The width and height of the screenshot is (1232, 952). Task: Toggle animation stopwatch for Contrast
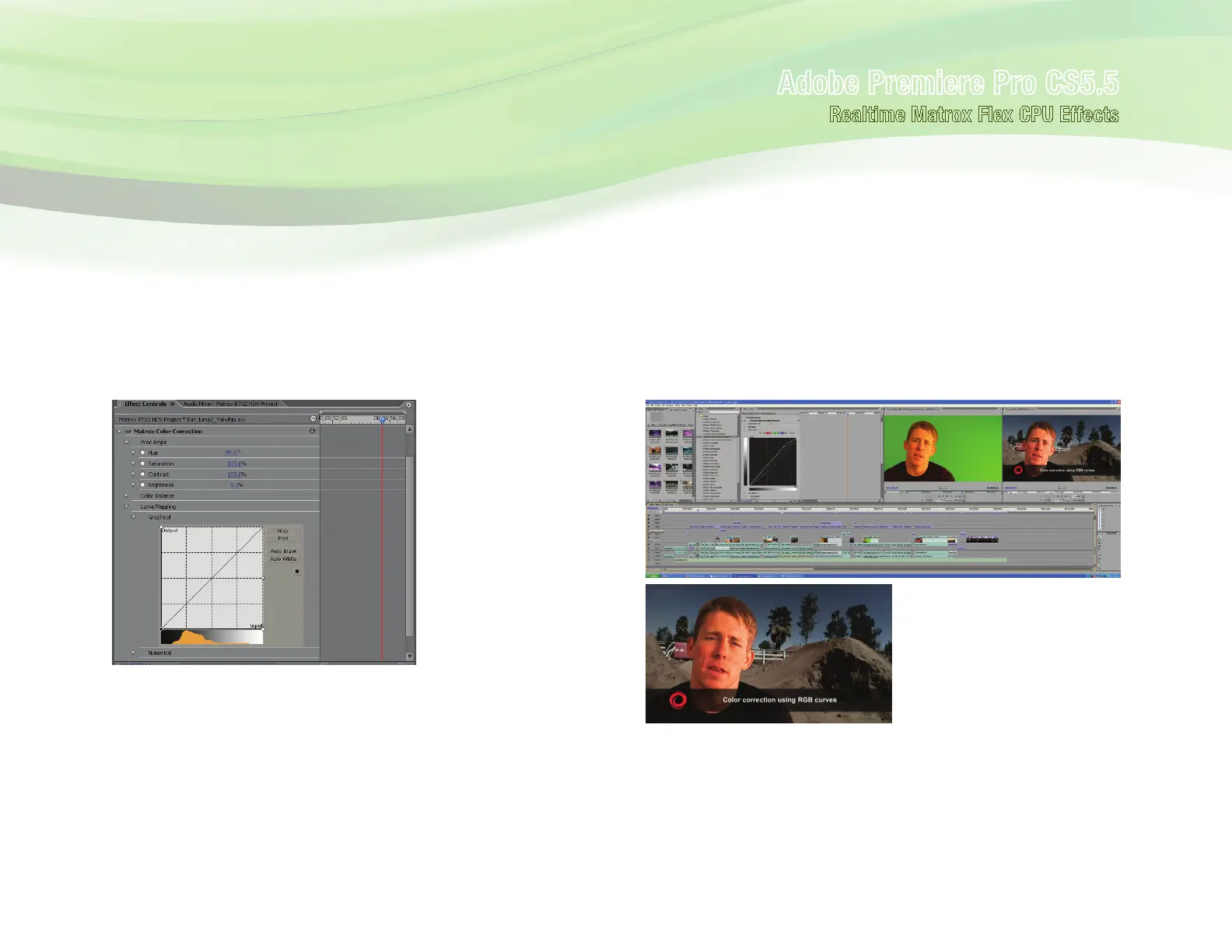pos(142,474)
